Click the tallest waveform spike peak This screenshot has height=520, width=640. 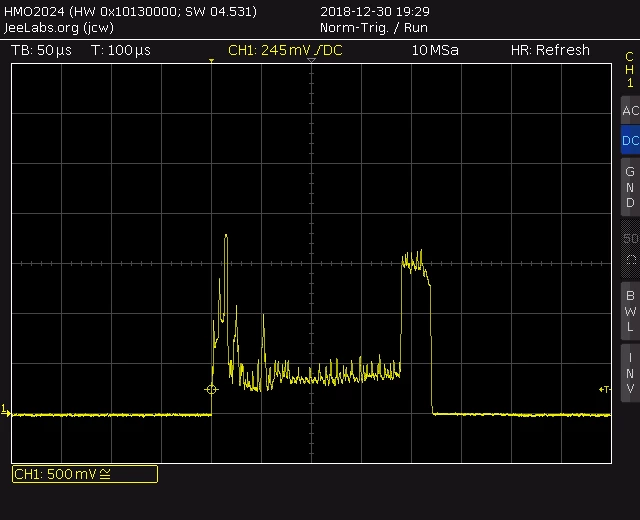tap(226, 236)
